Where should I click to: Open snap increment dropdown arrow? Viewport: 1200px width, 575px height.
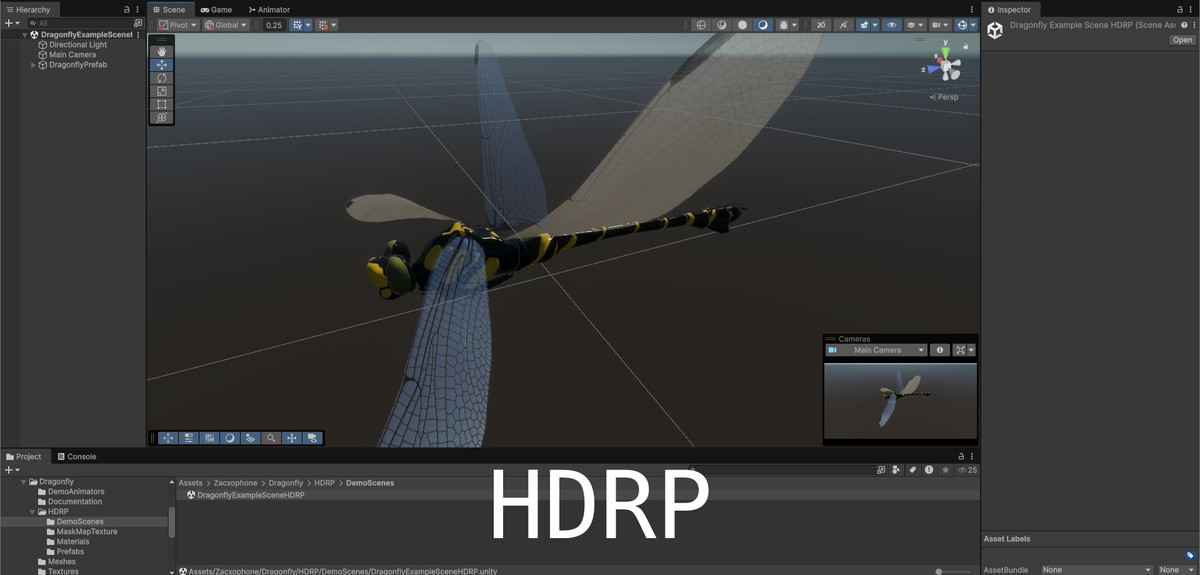[x=333, y=25]
